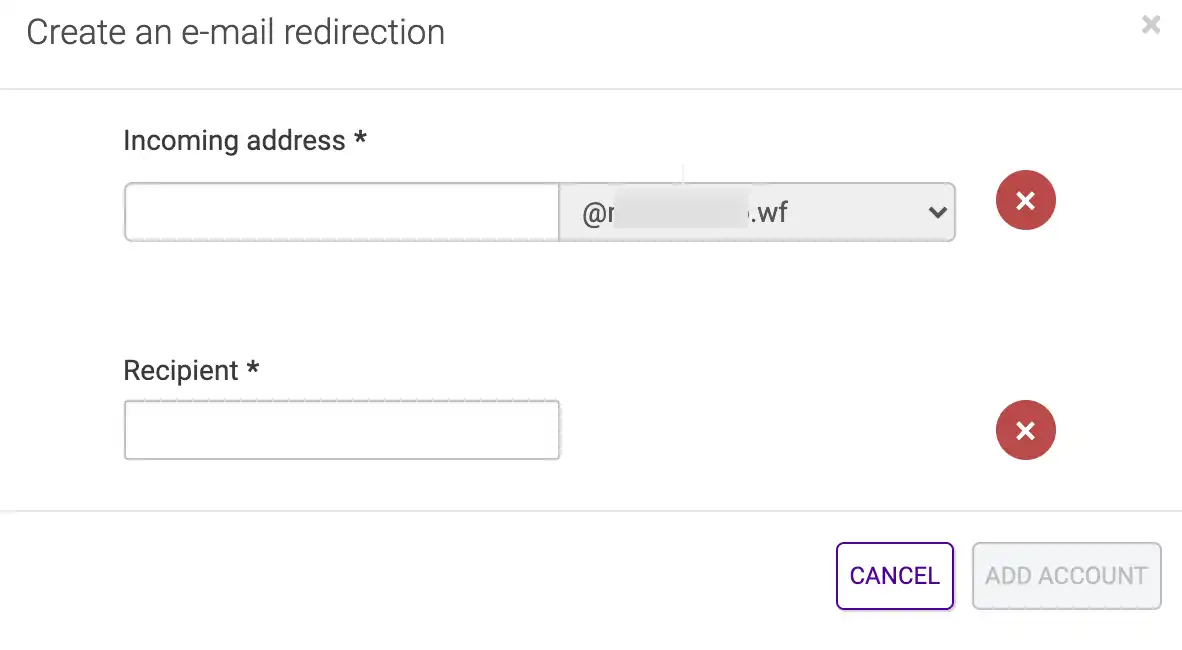Image resolution: width=1182 pixels, height=650 pixels.
Task: Dismiss the dialog with the grey X icon
Action: pos(1150,25)
